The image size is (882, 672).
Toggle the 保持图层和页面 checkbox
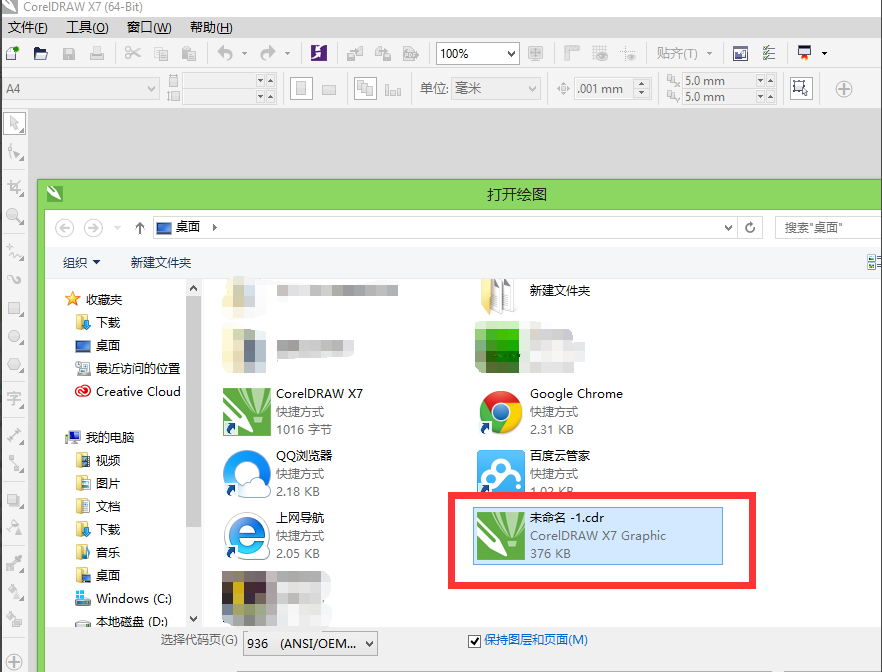475,640
